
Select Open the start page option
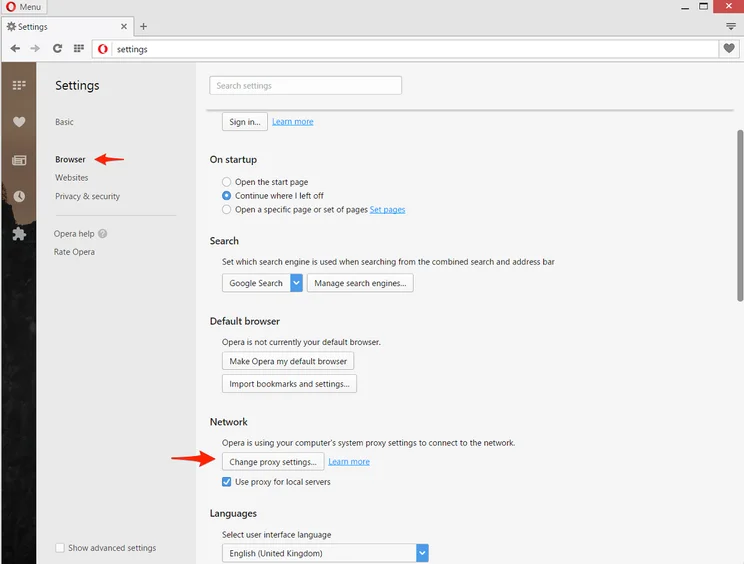click(227, 182)
